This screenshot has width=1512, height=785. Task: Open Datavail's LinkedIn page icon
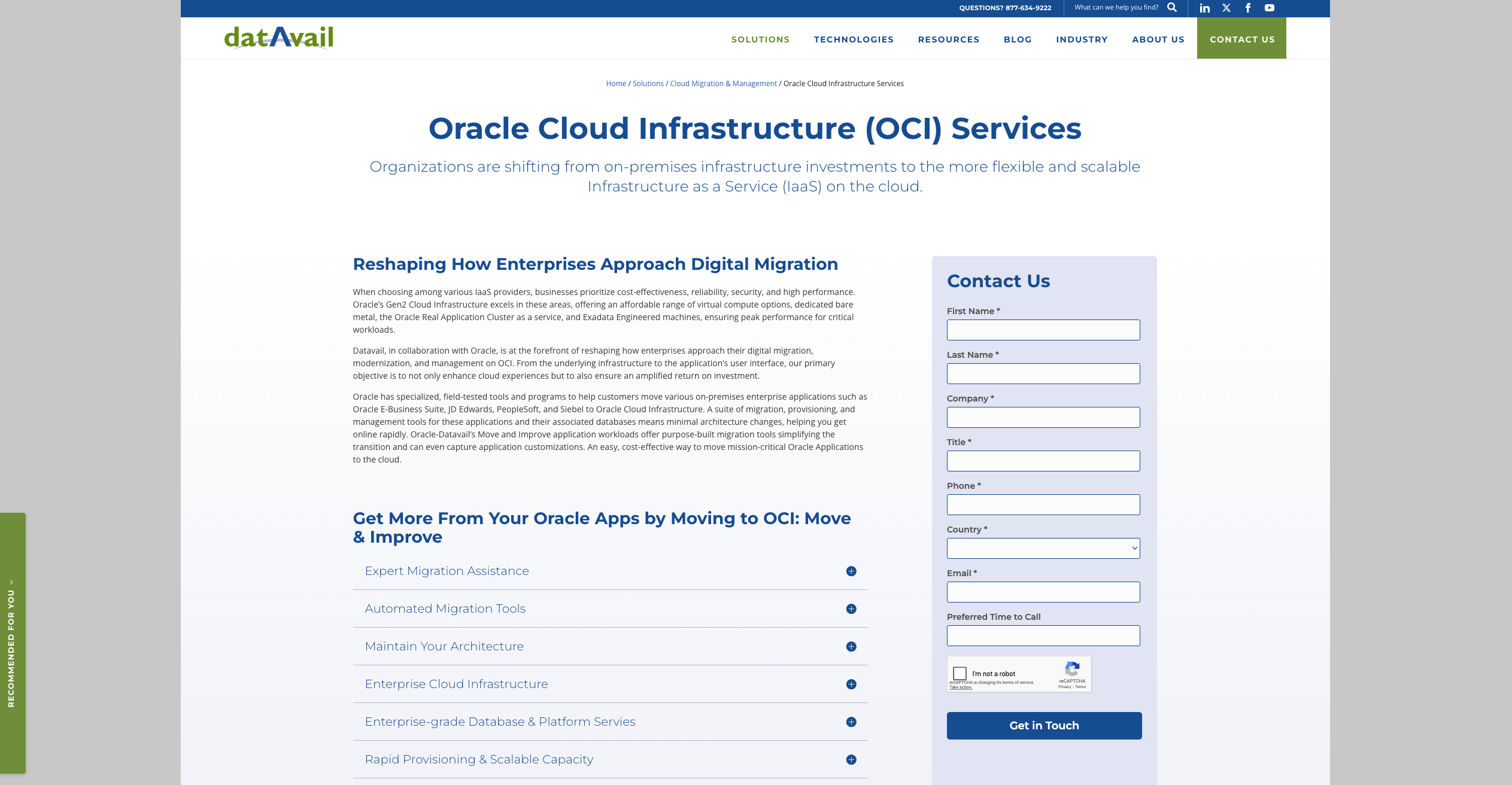1205,8
